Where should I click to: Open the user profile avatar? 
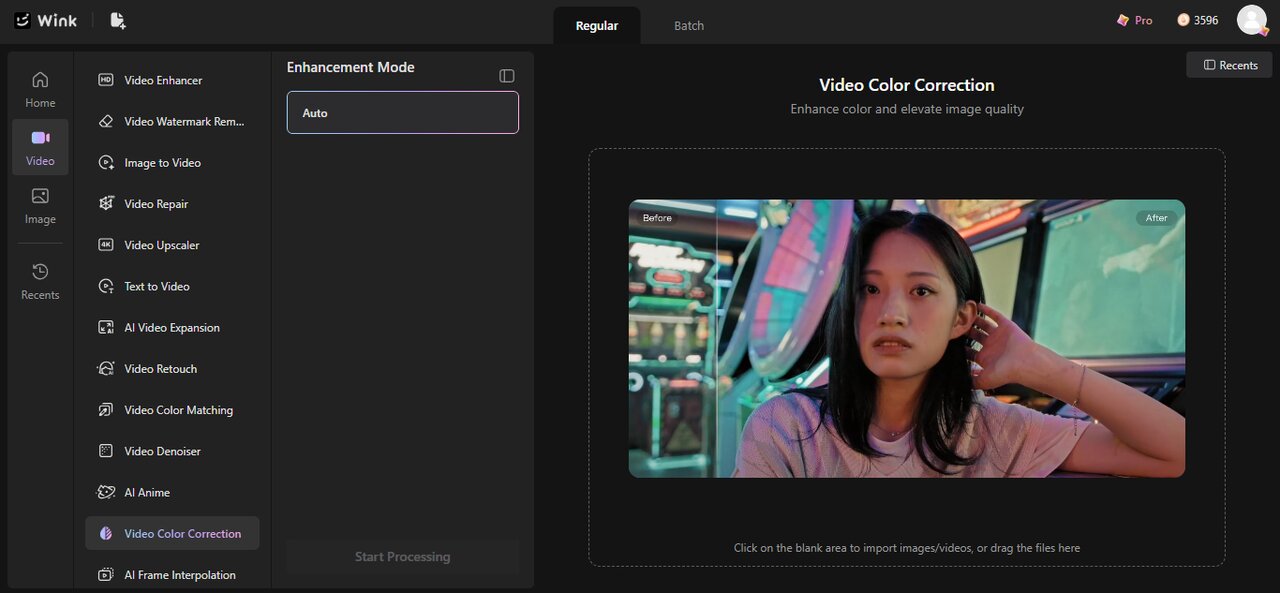point(1252,20)
